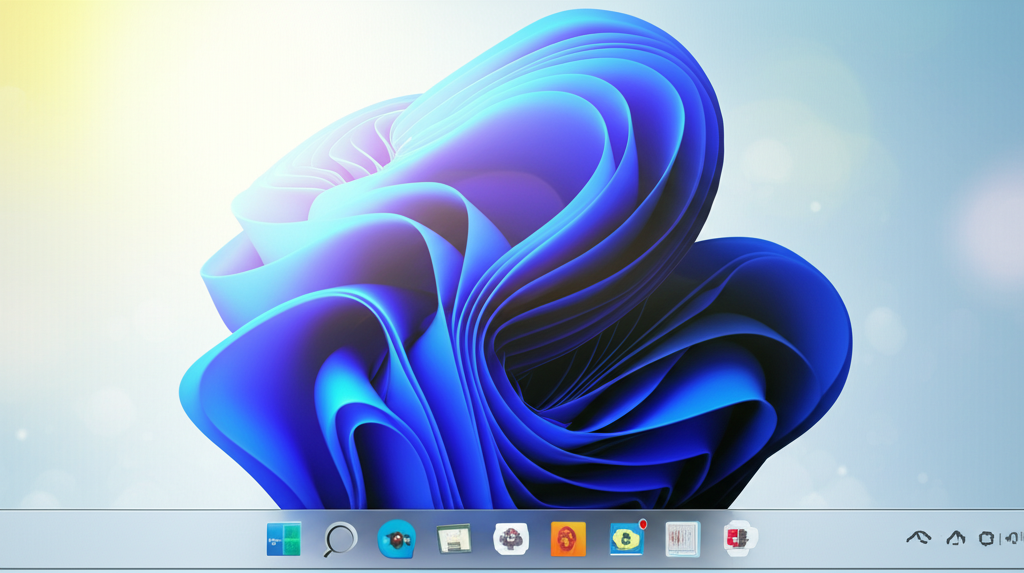
Task: Click the second system tray icon
Action: (x=955, y=539)
